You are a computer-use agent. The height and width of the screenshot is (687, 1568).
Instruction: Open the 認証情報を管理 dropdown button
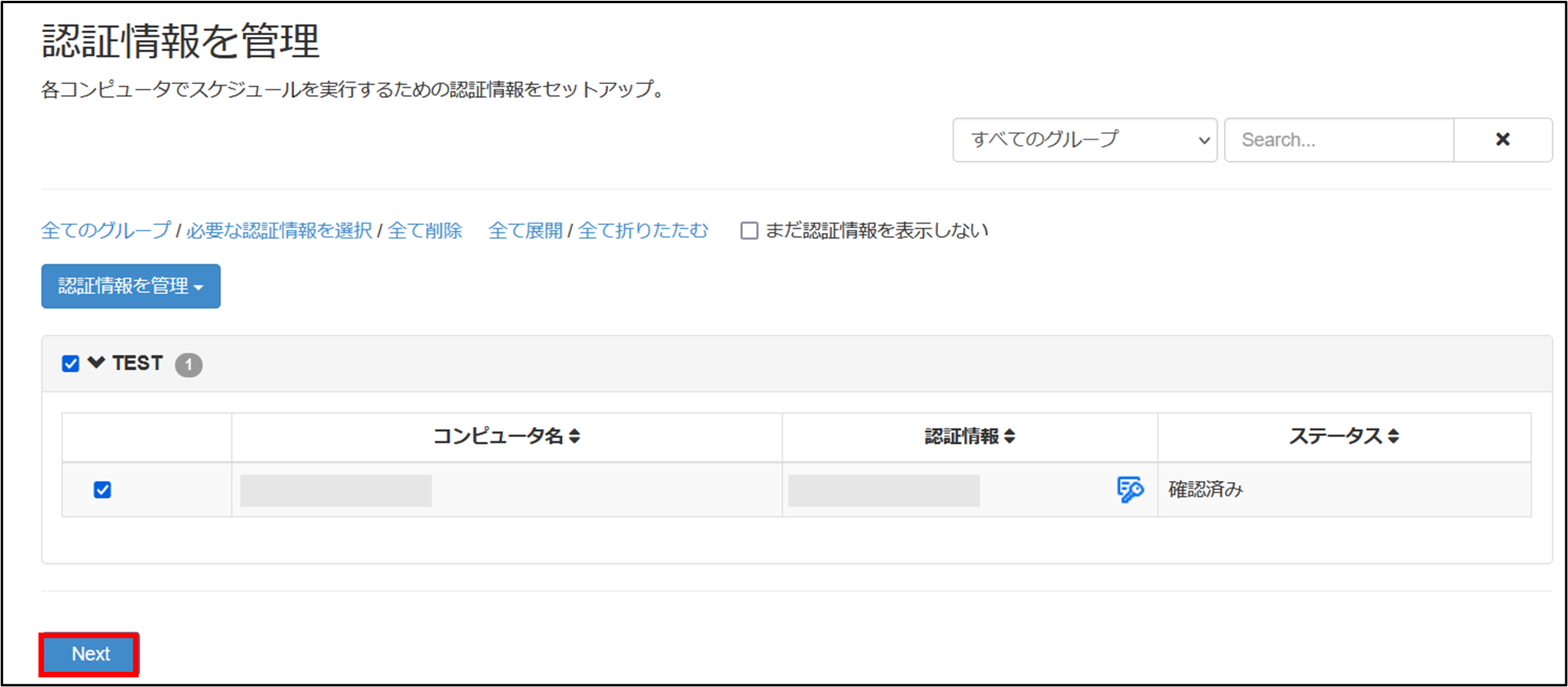pos(131,286)
